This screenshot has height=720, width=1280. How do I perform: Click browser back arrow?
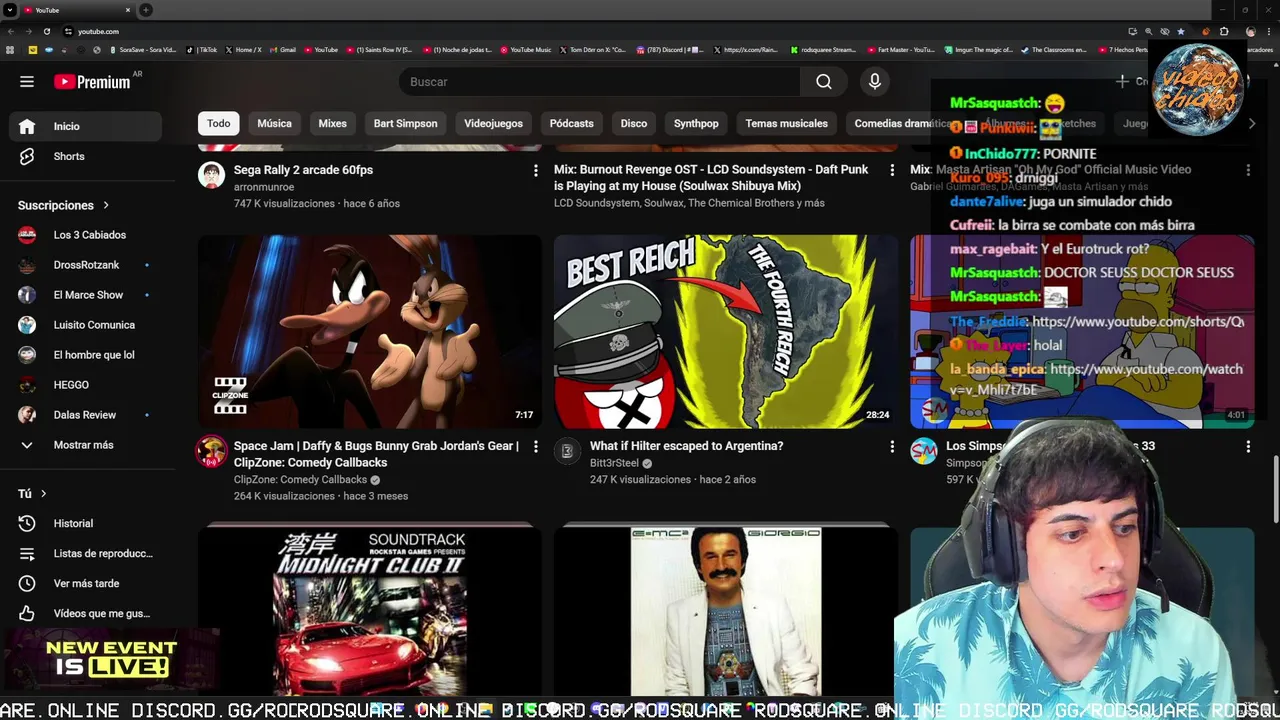pos(10,31)
